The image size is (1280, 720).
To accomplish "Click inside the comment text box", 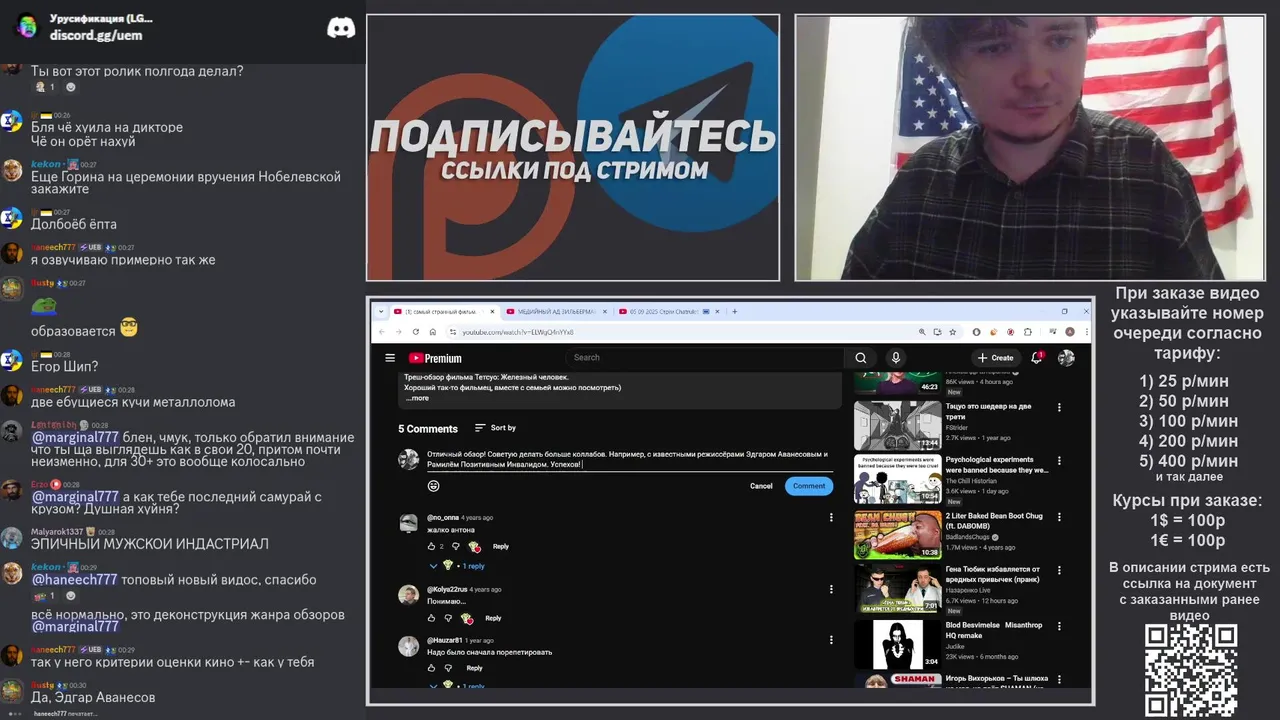I will [628, 459].
